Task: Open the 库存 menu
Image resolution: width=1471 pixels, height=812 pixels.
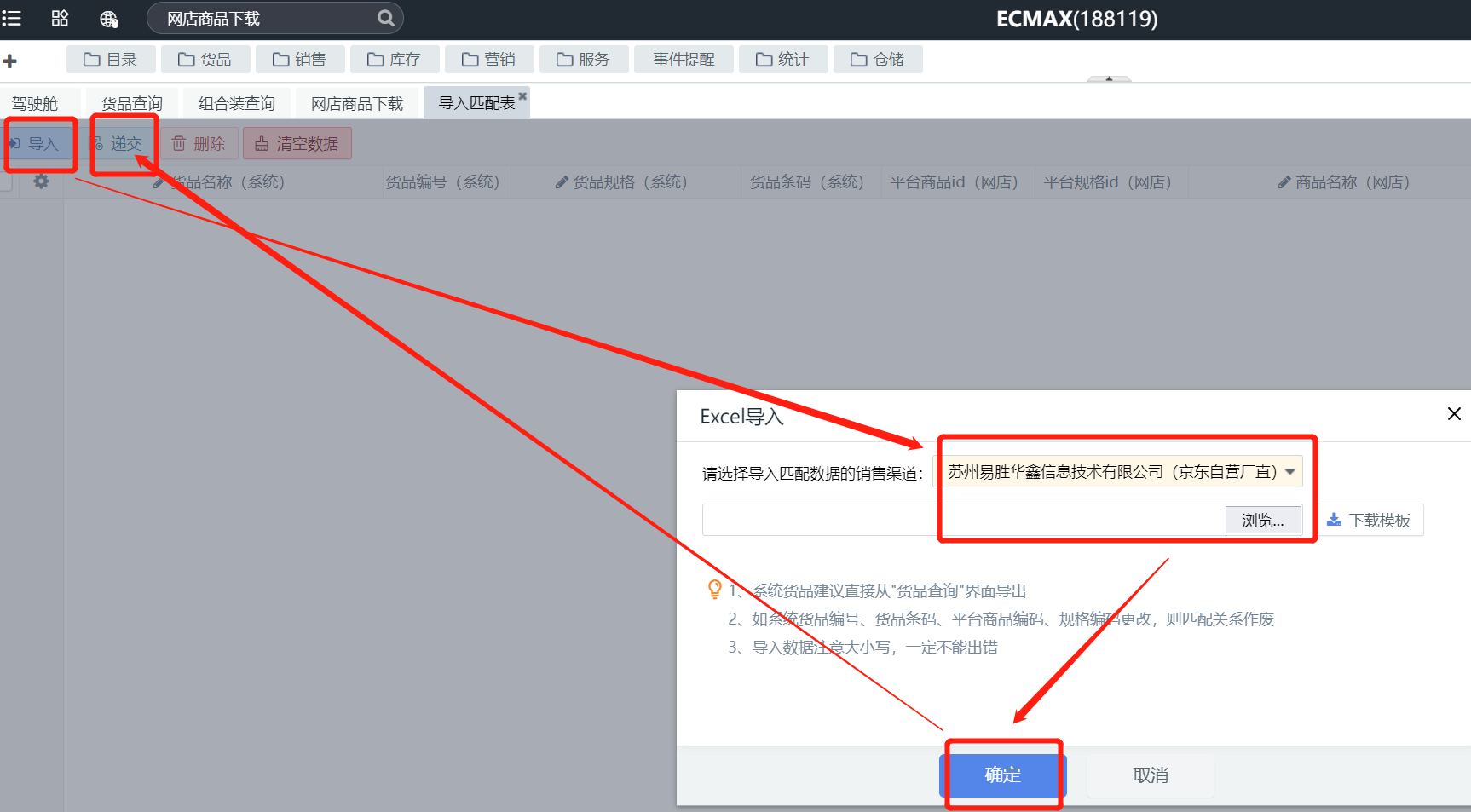Action: pos(395,59)
